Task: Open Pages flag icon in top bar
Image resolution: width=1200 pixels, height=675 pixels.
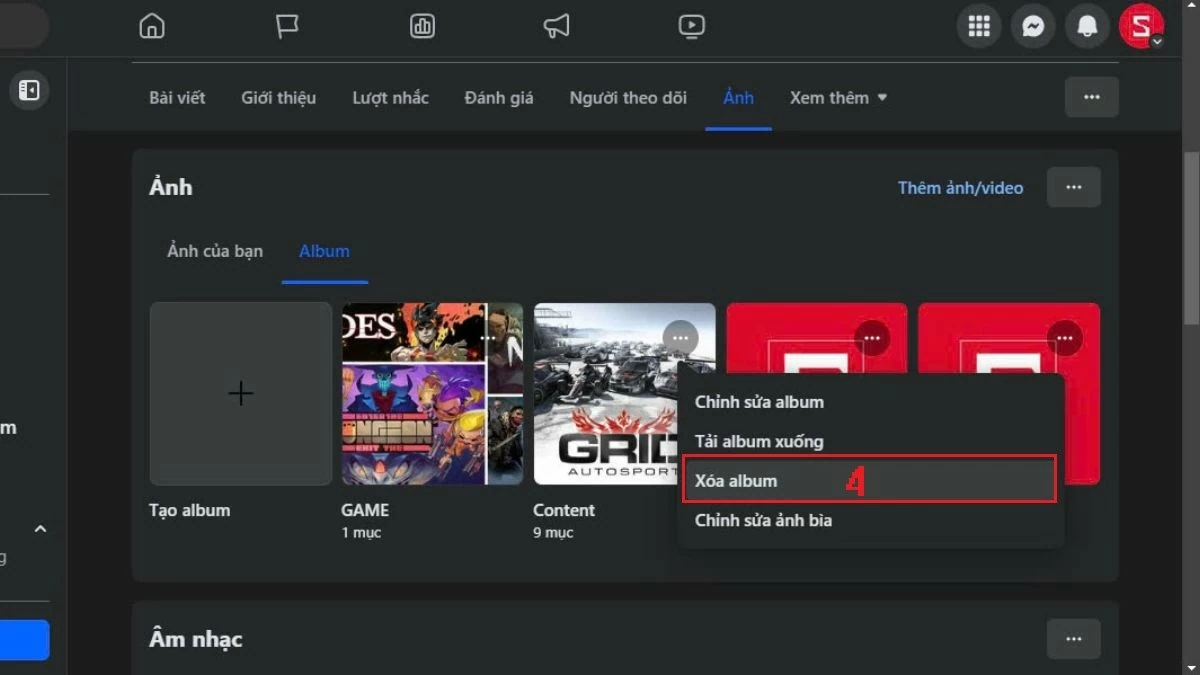Action: 287,26
